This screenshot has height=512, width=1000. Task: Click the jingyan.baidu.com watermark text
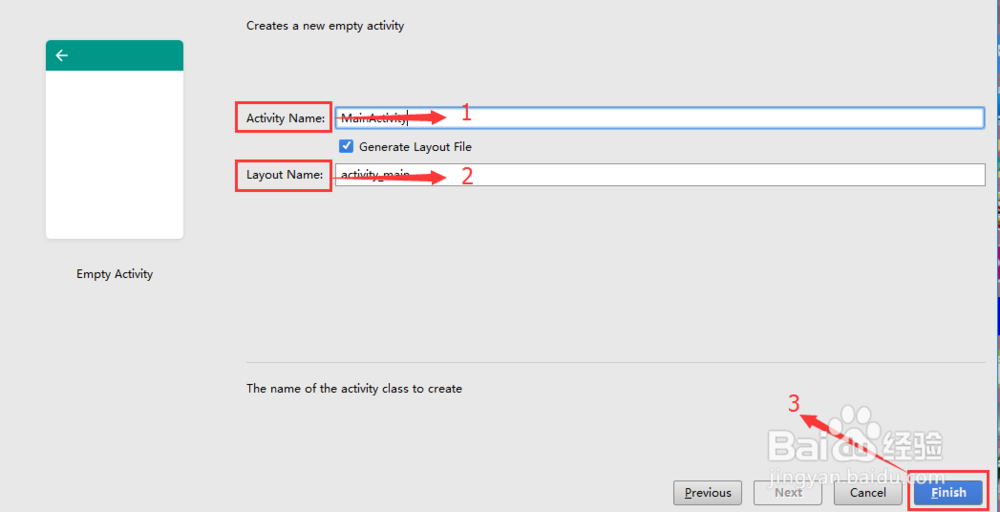855,477
